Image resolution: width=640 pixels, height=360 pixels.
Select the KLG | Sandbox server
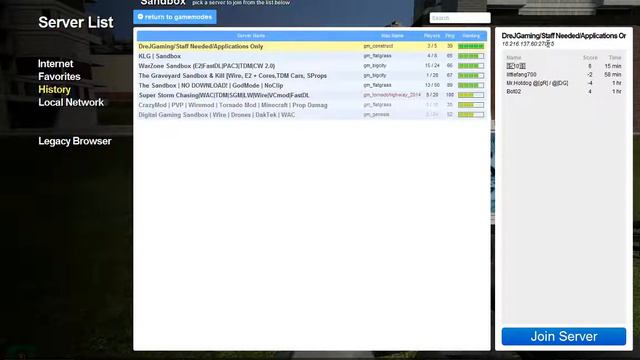point(311,56)
